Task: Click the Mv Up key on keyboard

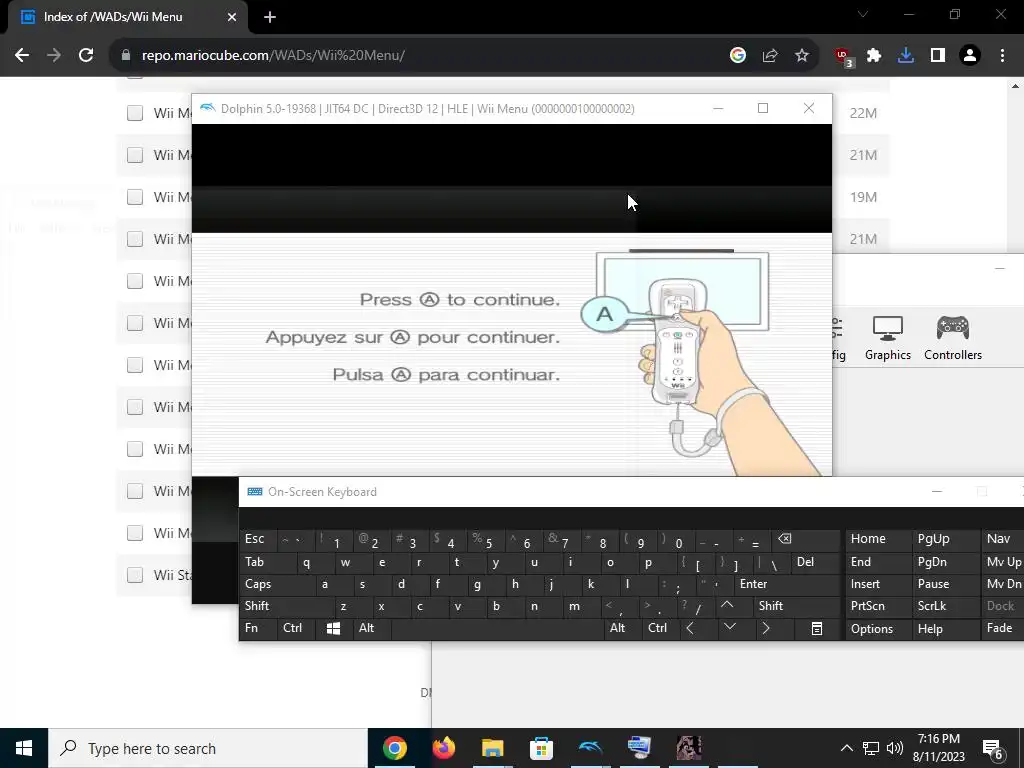Action: [x=1003, y=562]
